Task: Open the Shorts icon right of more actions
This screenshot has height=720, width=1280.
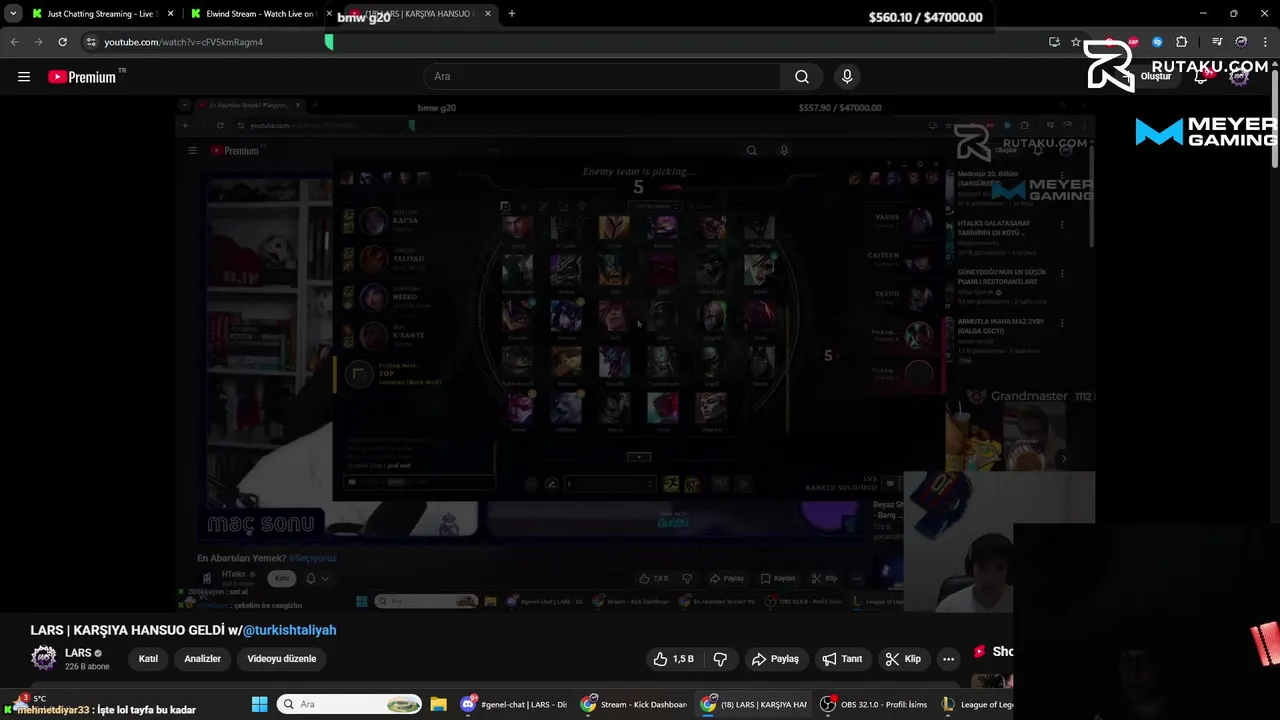Action: [980, 651]
